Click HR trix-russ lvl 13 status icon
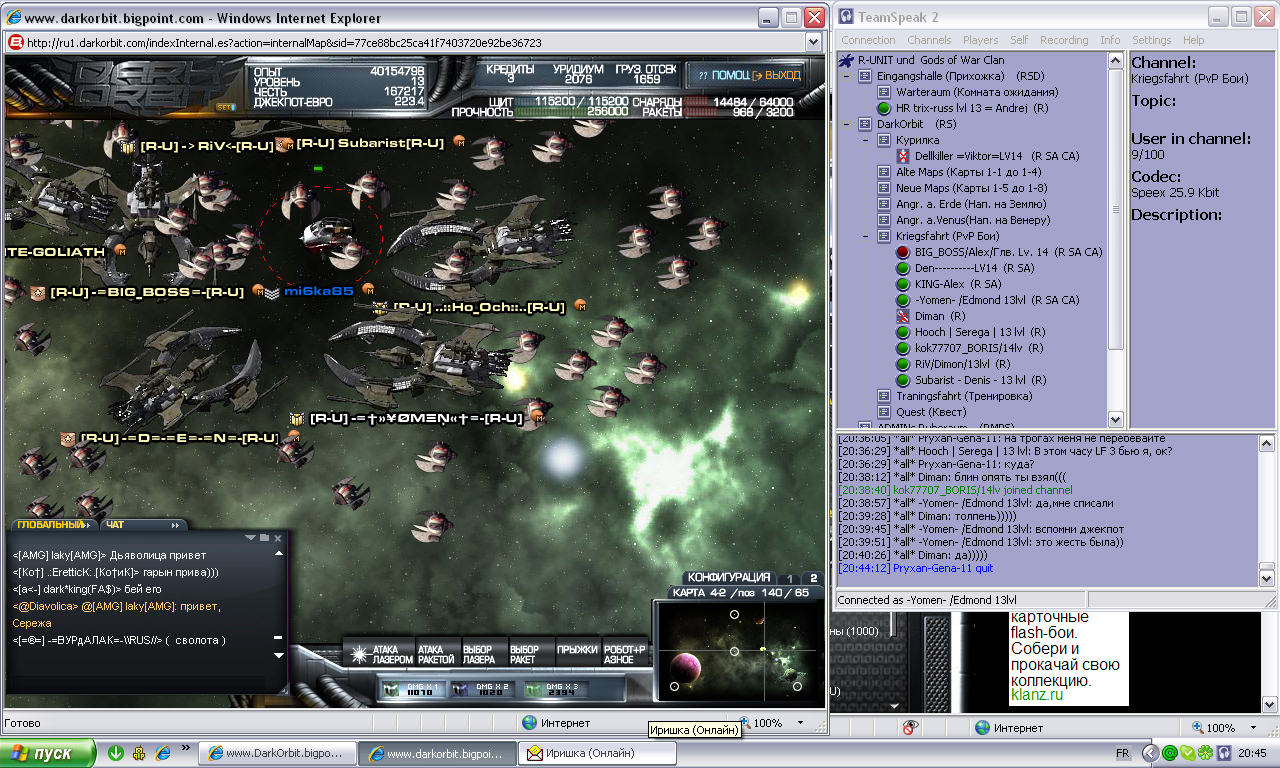This screenshot has width=1280, height=768. [x=884, y=108]
